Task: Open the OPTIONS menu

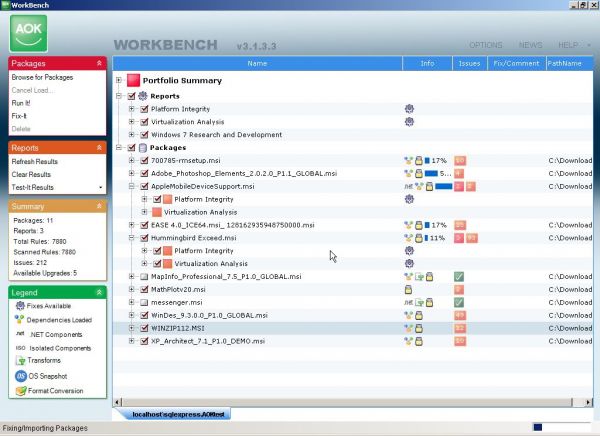Action: click(x=486, y=45)
